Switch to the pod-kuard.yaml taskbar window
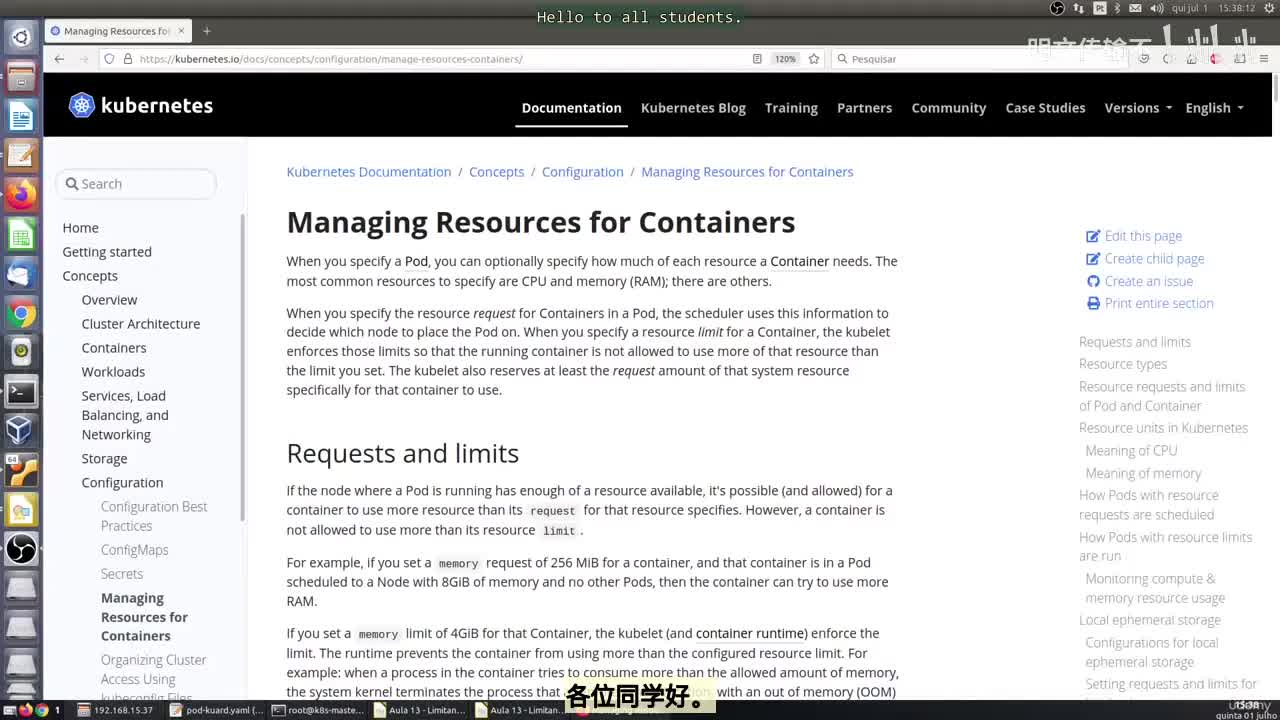1280x720 pixels. point(216,710)
